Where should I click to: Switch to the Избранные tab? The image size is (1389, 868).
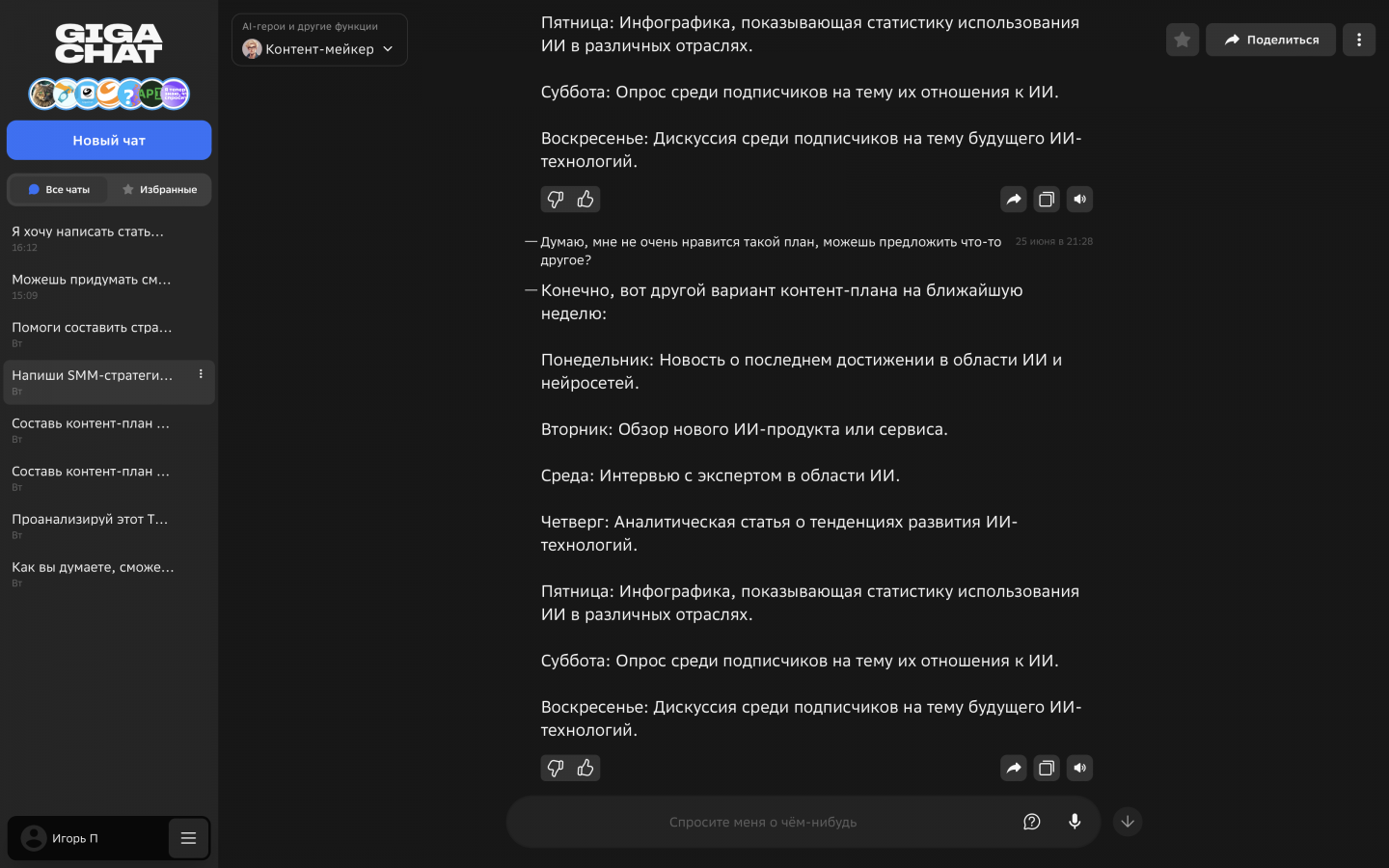click(160, 190)
